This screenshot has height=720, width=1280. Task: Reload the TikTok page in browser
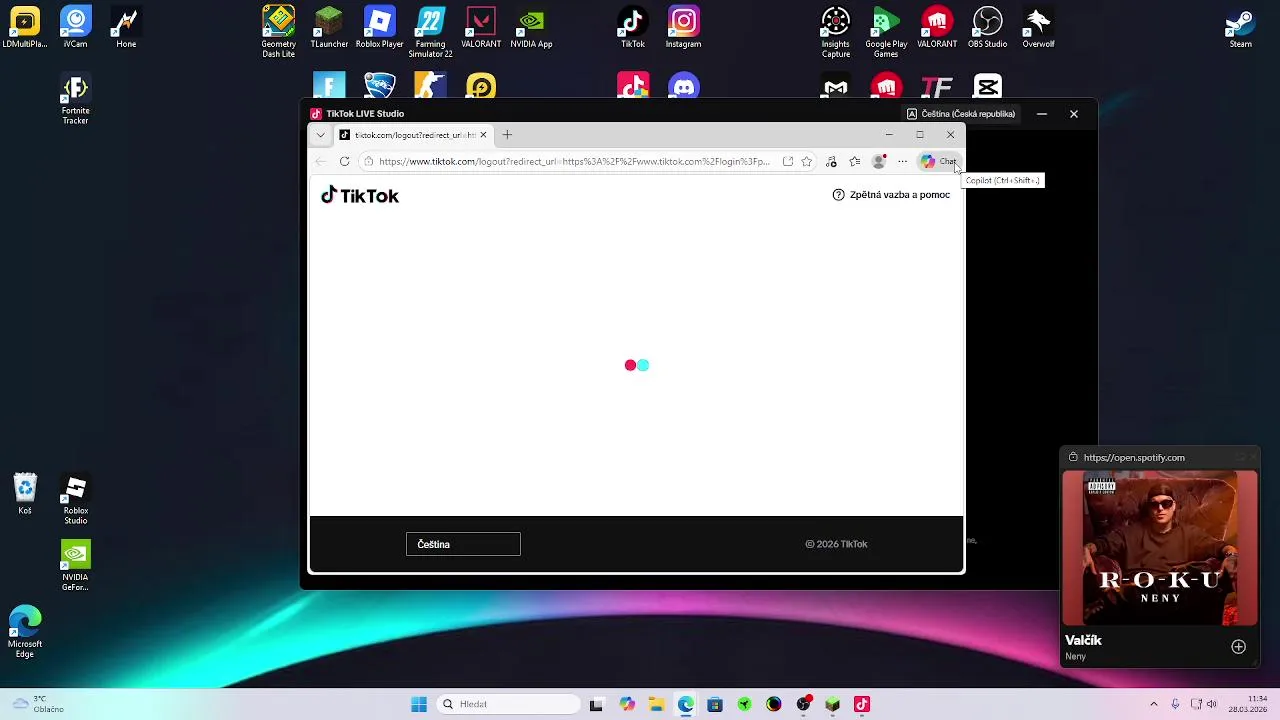click(x=344, y=161)
